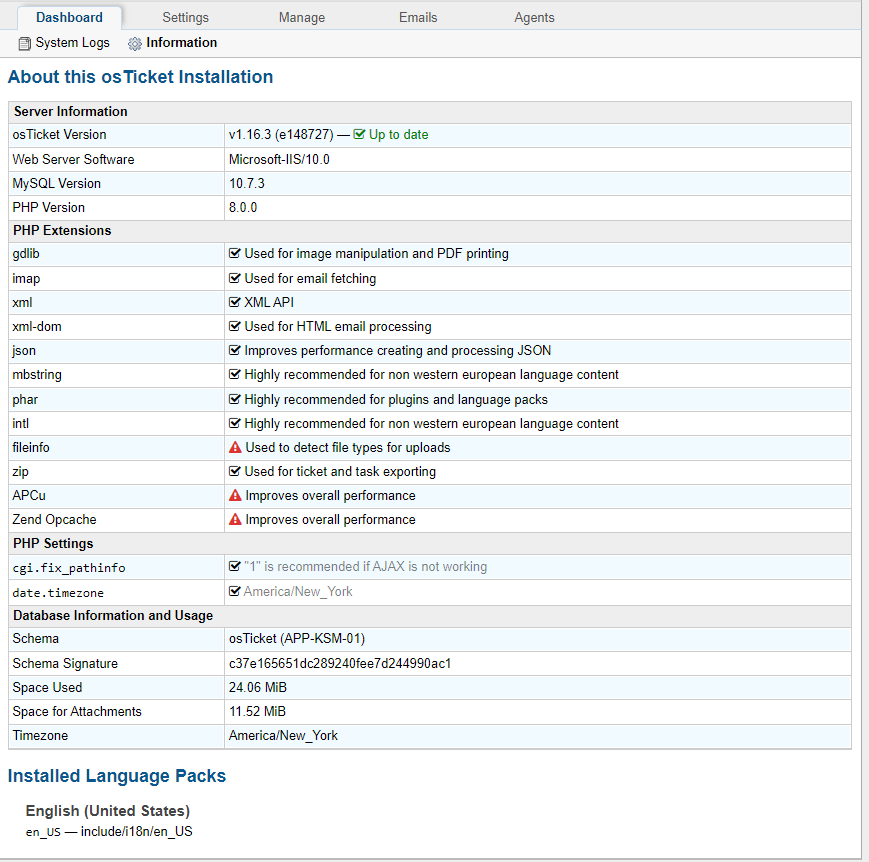869x862 pixels.
Task: Click the fileinfo red warning icon
Action: [x=235, y=447]
